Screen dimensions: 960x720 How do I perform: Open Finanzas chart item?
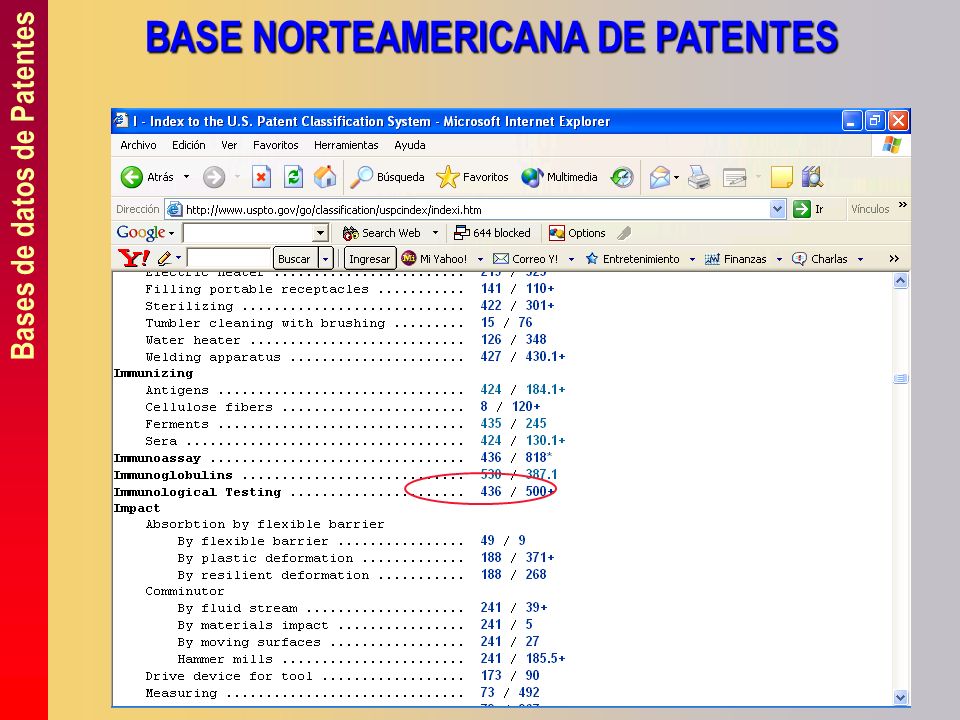[x=735, y=258]
